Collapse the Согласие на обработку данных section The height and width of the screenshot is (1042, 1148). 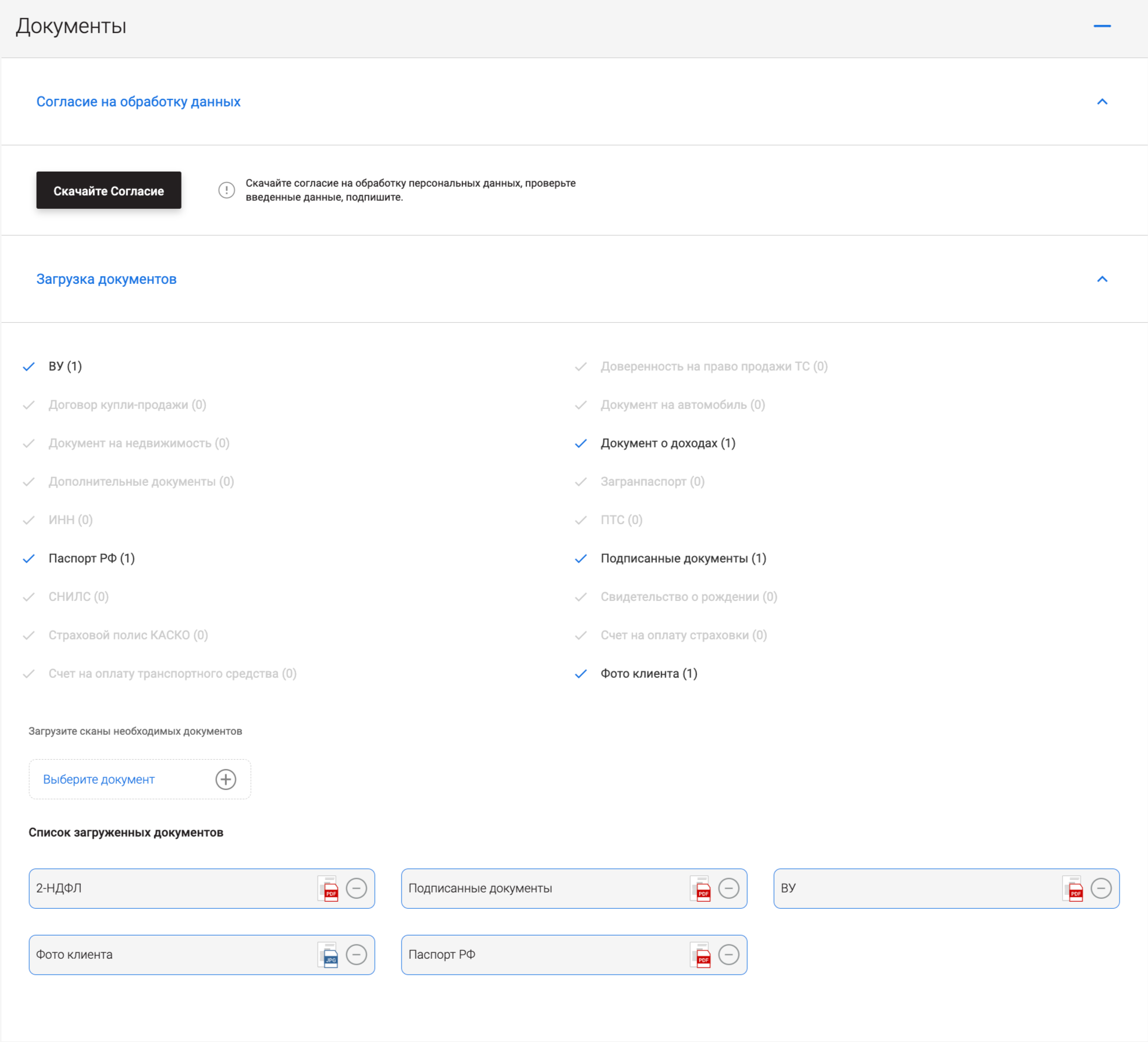pyautogui.click(x=1101, y=102)
